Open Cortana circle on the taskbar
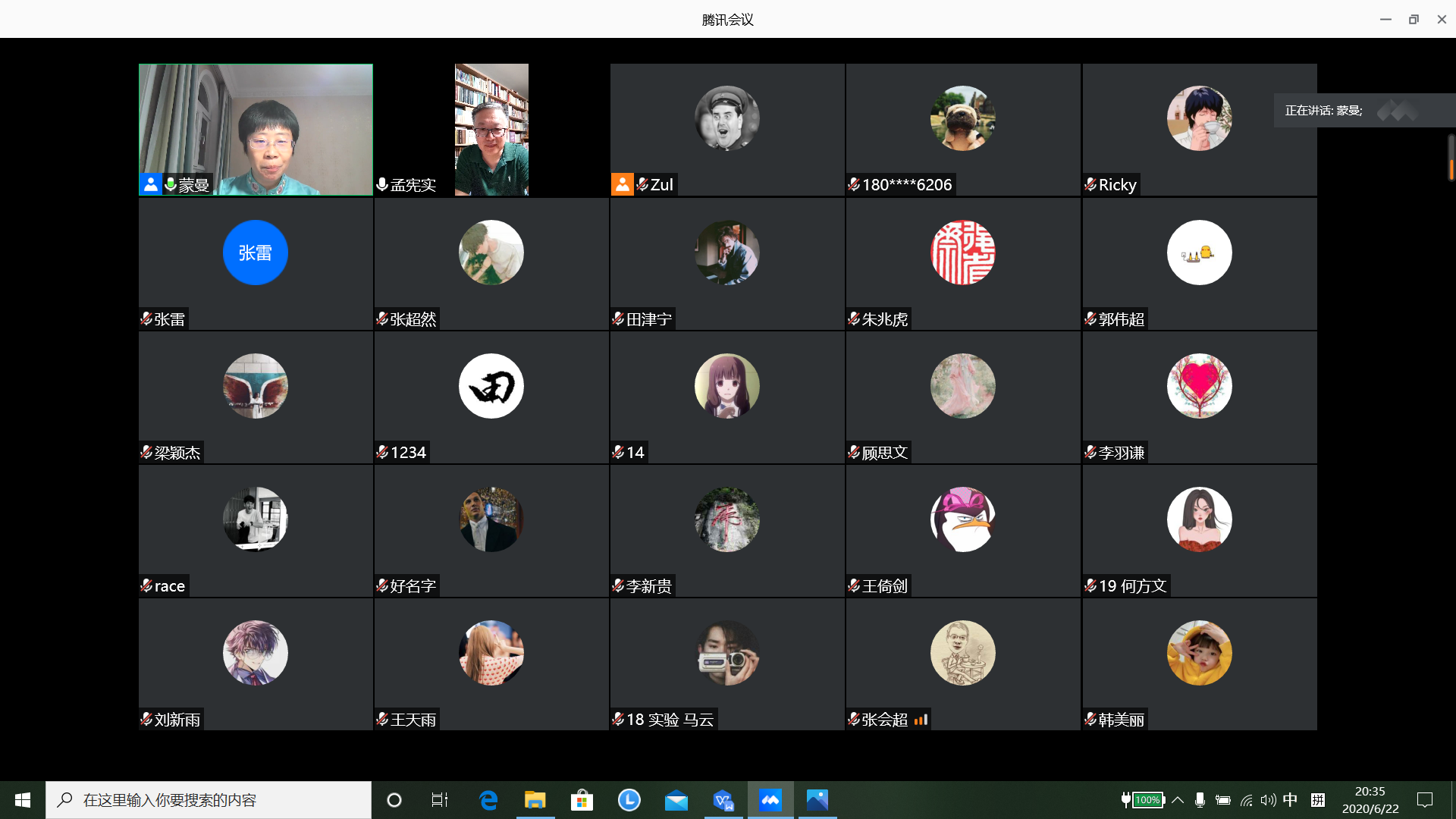Image resolution: width=1456 pixels, height=819 pixels. (394, 800)
